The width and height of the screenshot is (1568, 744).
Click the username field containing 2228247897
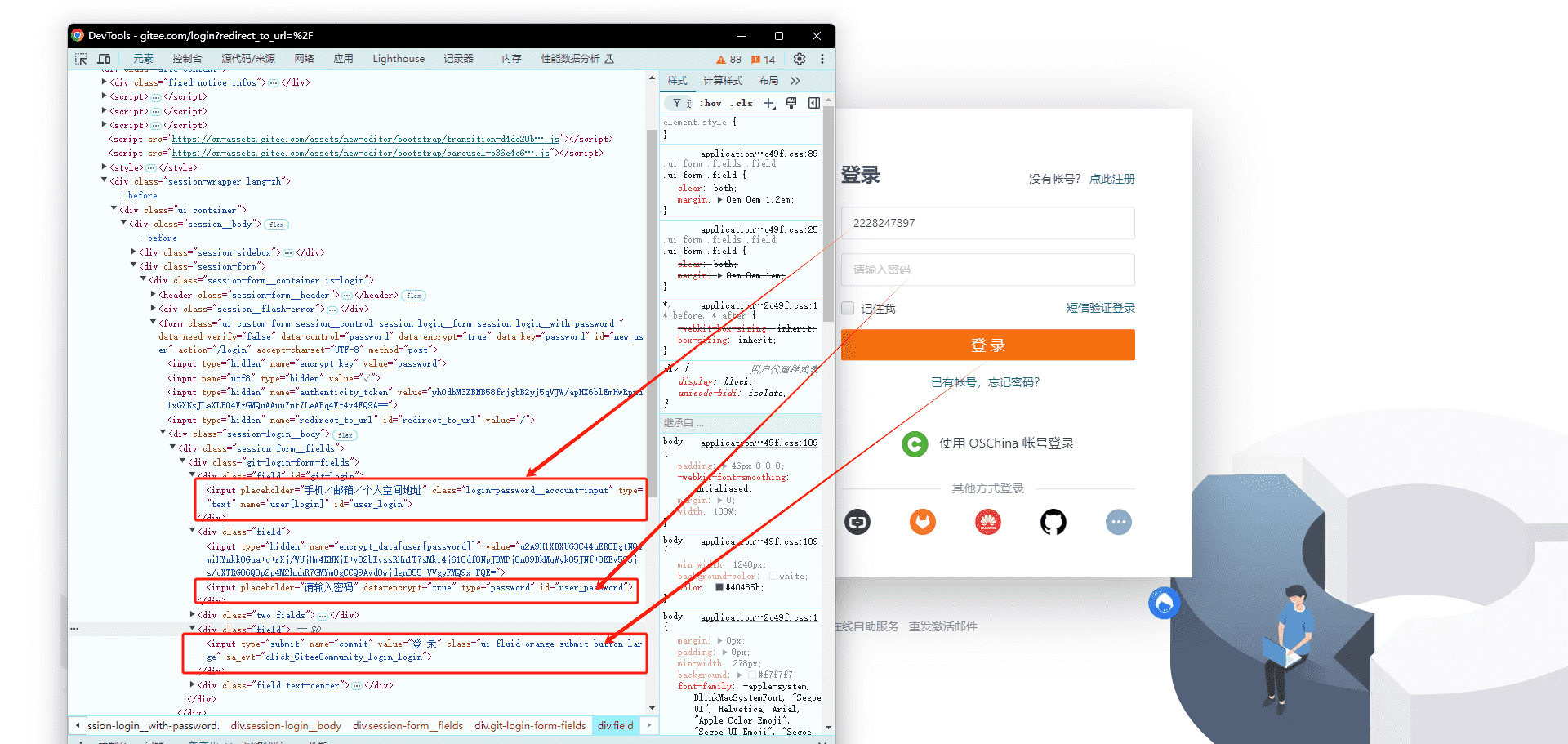click(987, 223)
